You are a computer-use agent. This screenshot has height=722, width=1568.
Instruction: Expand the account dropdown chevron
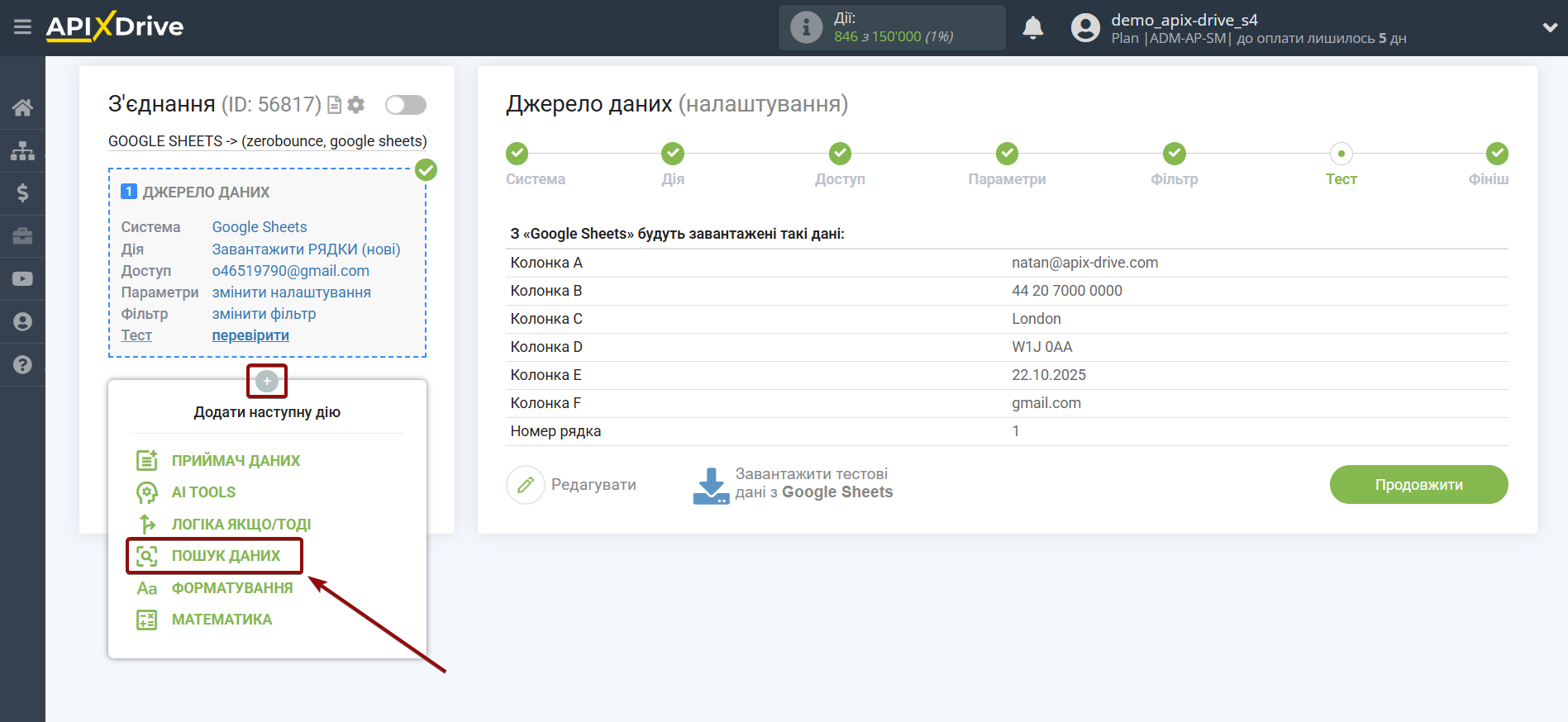coord(1550,27)
